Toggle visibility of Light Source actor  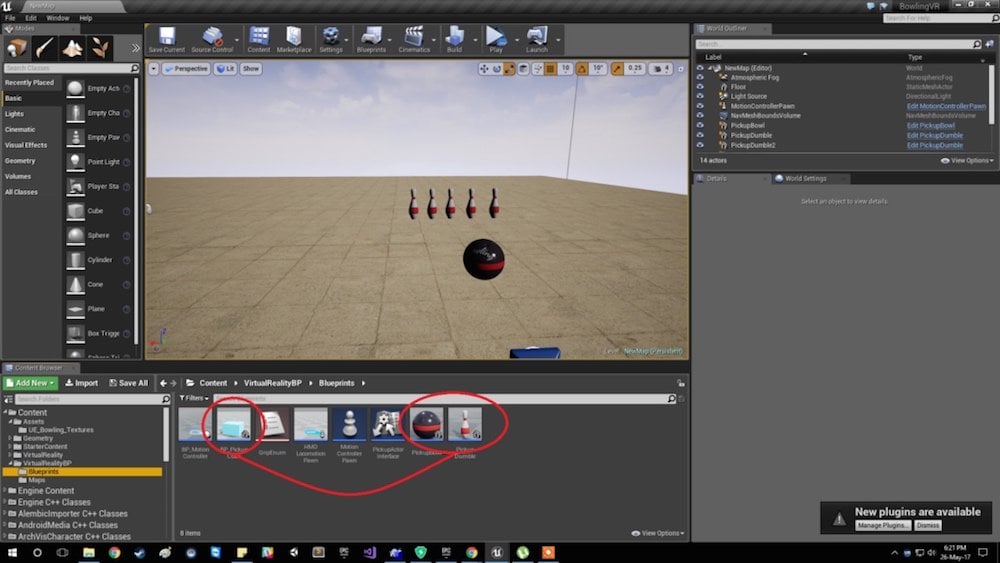coord(700,96)
